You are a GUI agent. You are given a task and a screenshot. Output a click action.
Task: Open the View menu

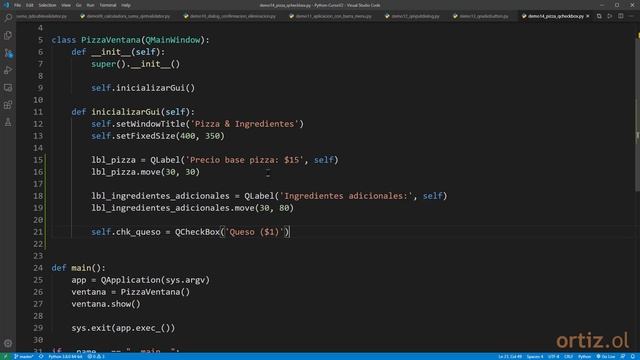(x=66, y=5)
